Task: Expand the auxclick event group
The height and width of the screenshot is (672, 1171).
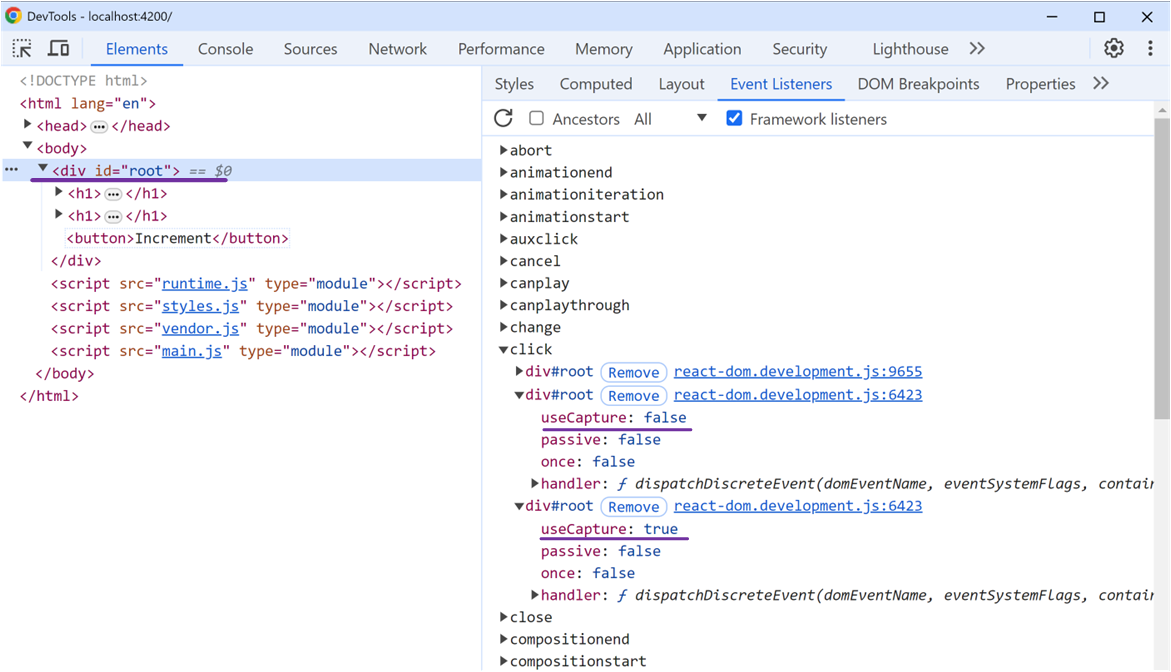Action: [x=504, y=239]
